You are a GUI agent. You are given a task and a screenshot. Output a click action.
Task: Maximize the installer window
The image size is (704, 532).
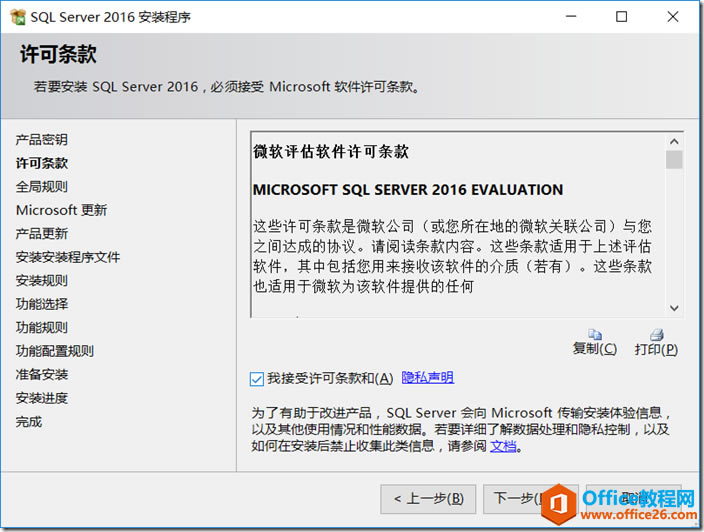click(x=621, y=17)
